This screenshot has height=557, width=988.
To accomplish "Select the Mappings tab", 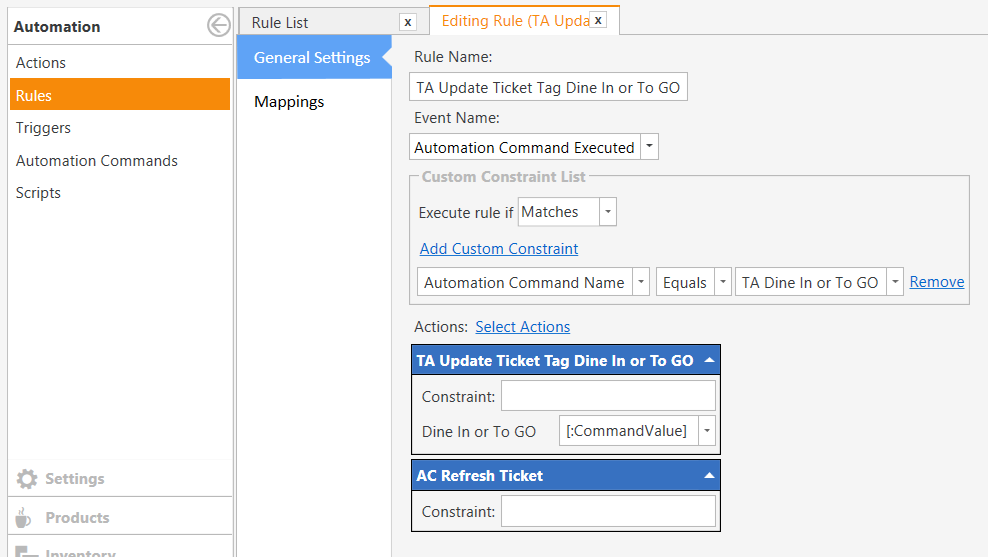I will [289, 102].
